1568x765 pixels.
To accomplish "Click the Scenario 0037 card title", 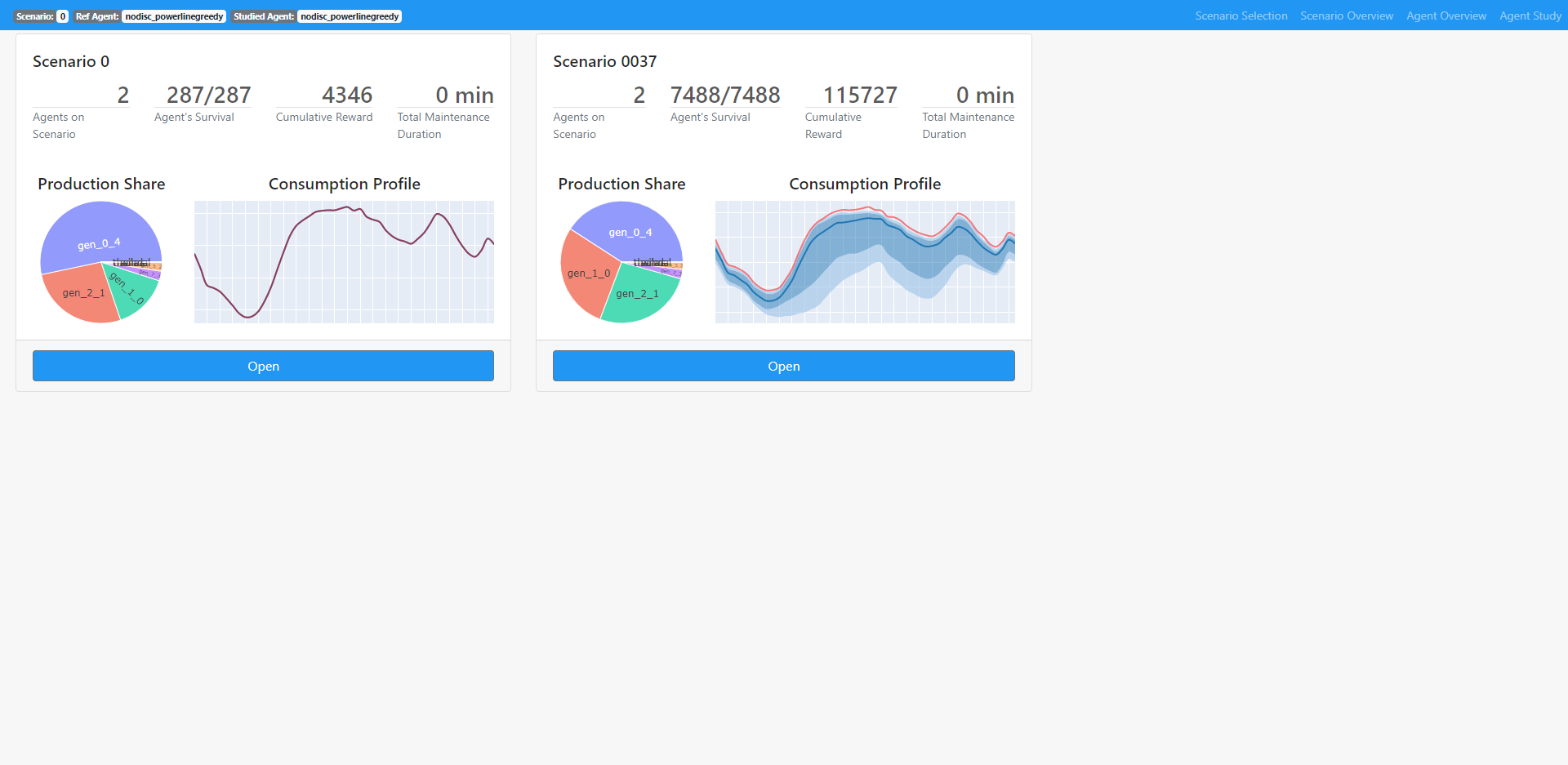I will pos(604,61).
